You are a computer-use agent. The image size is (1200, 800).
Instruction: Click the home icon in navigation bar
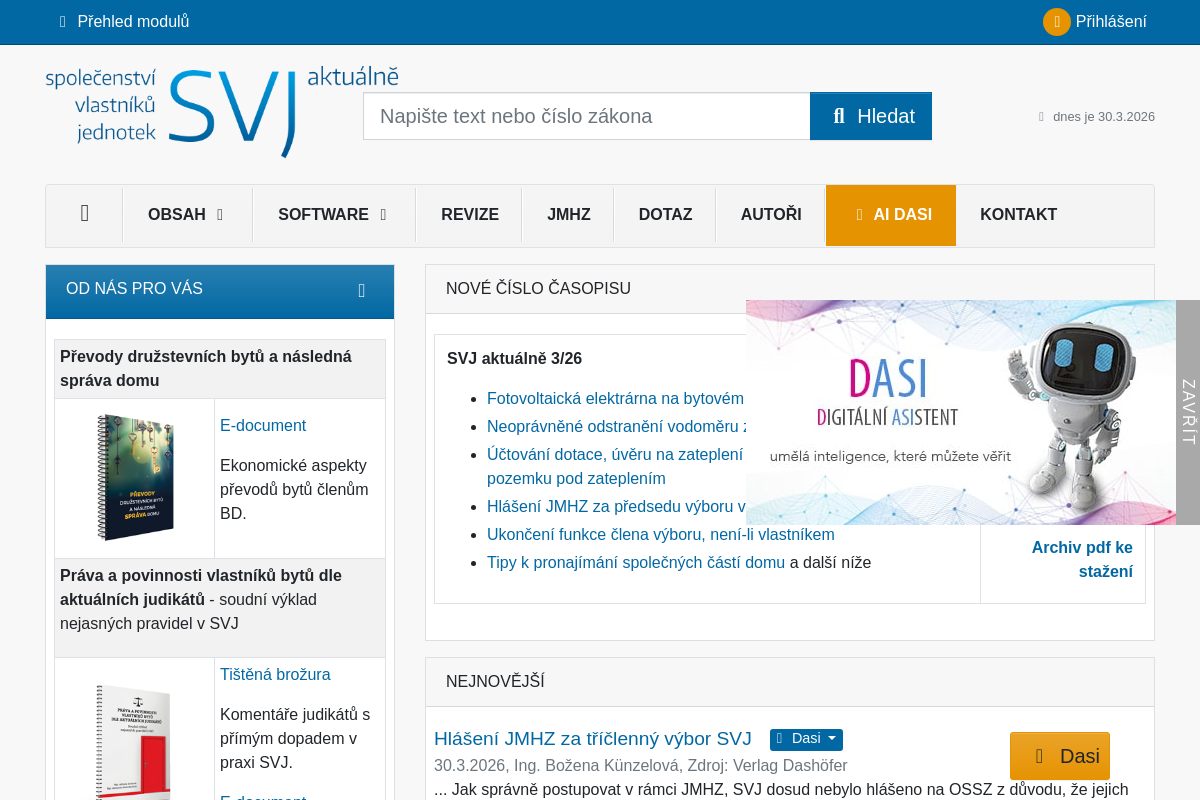84,214
